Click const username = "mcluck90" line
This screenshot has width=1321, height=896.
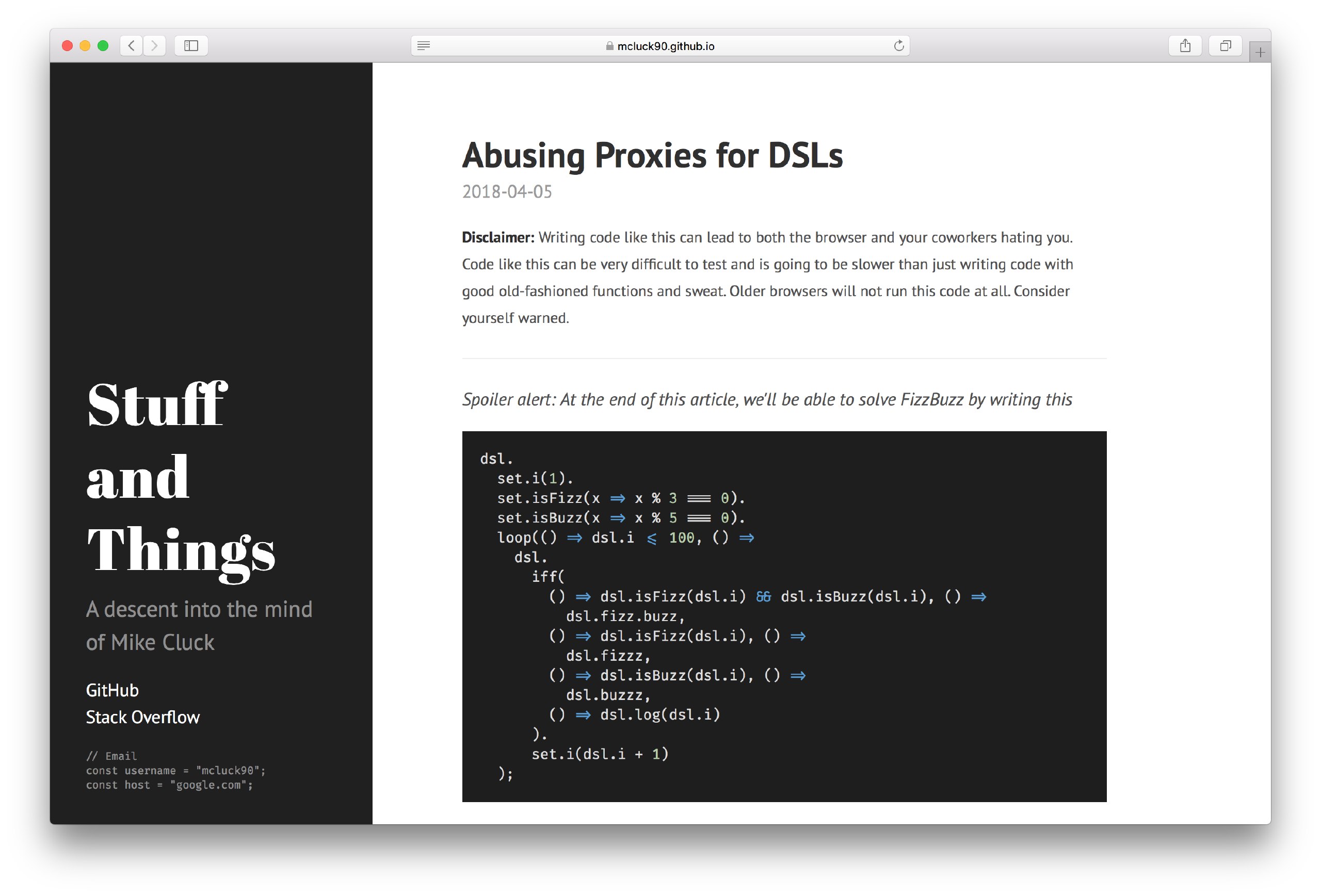pos(175,771)
